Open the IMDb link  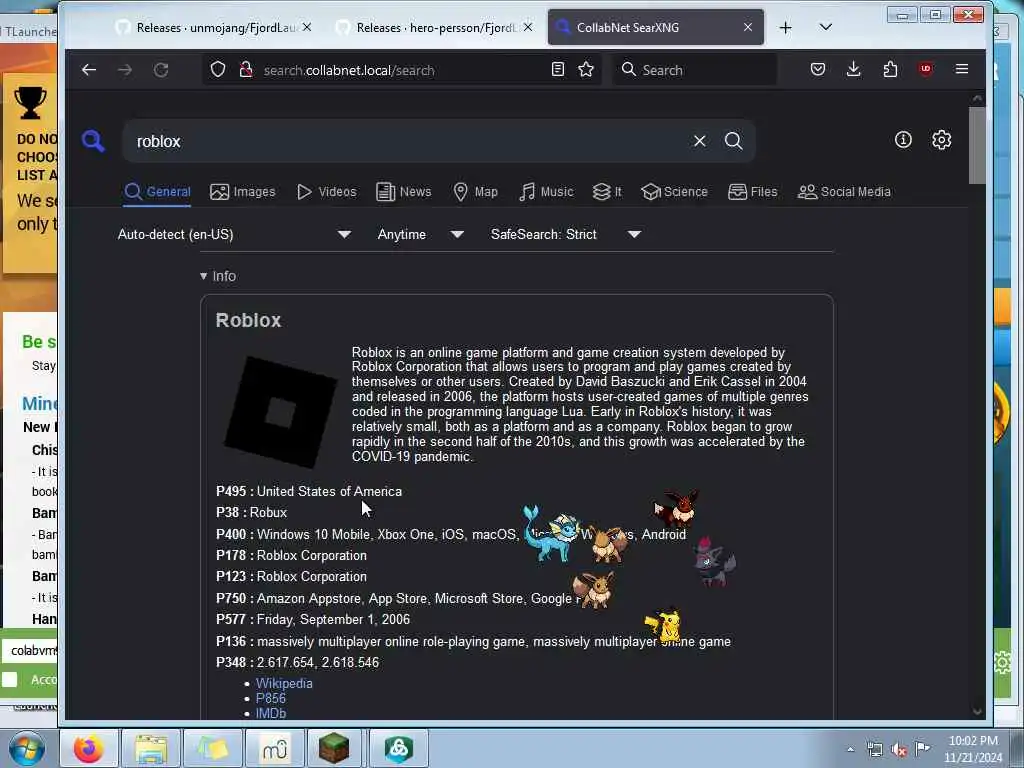pyautogui.click(x=271, y=713)
